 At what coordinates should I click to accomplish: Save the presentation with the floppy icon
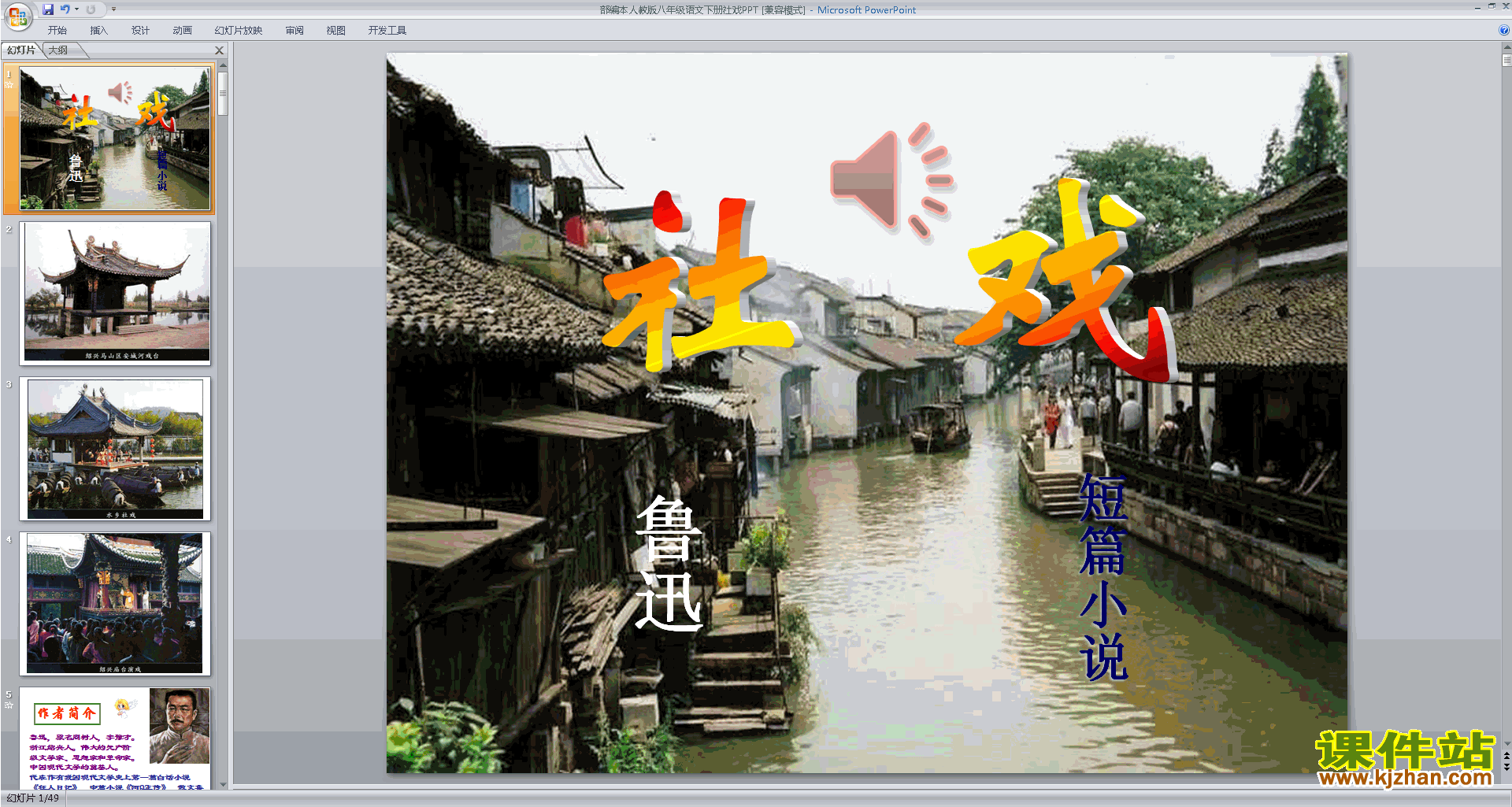point(48,9)
